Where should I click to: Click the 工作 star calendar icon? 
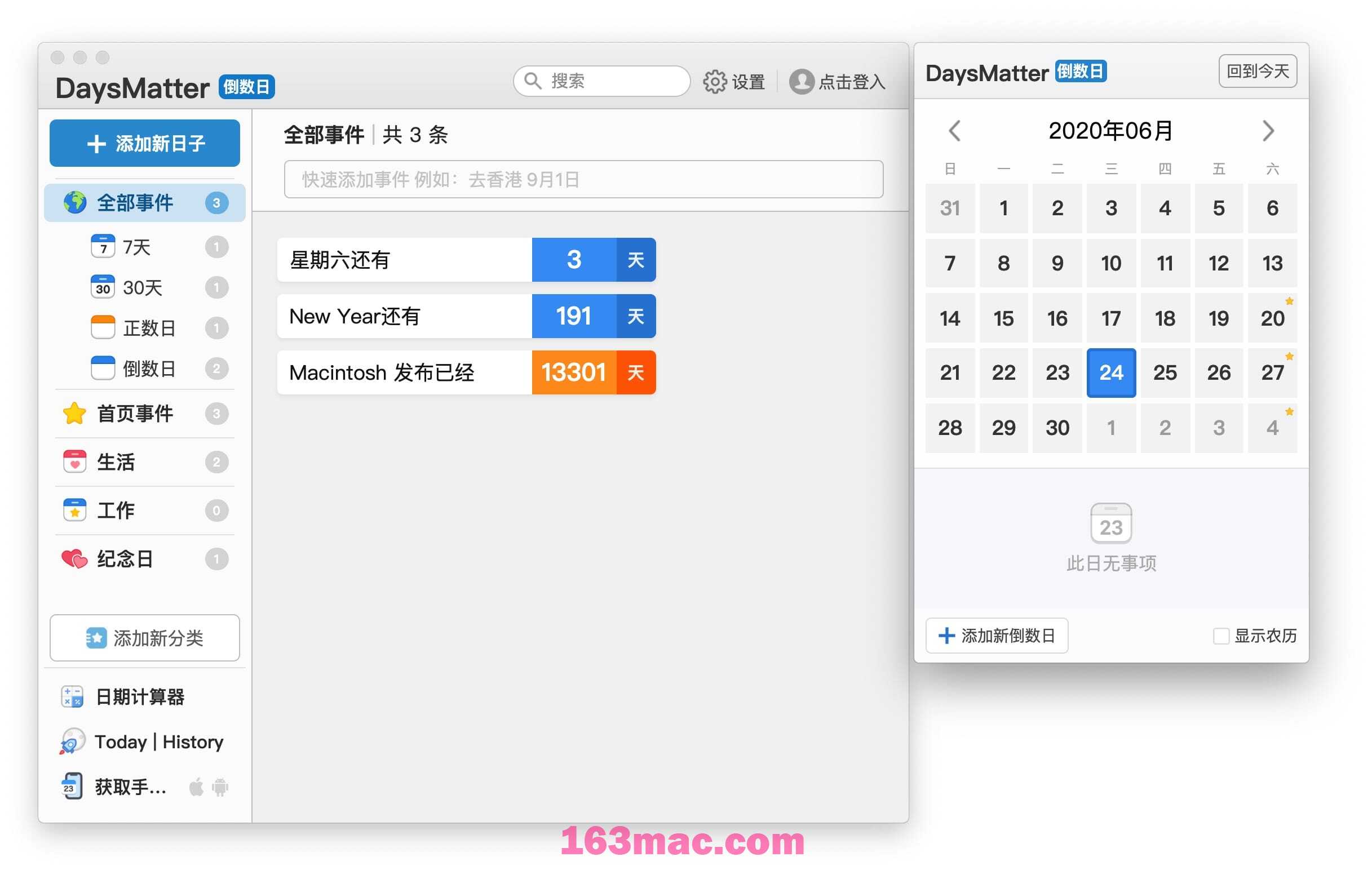click(74, 510)
